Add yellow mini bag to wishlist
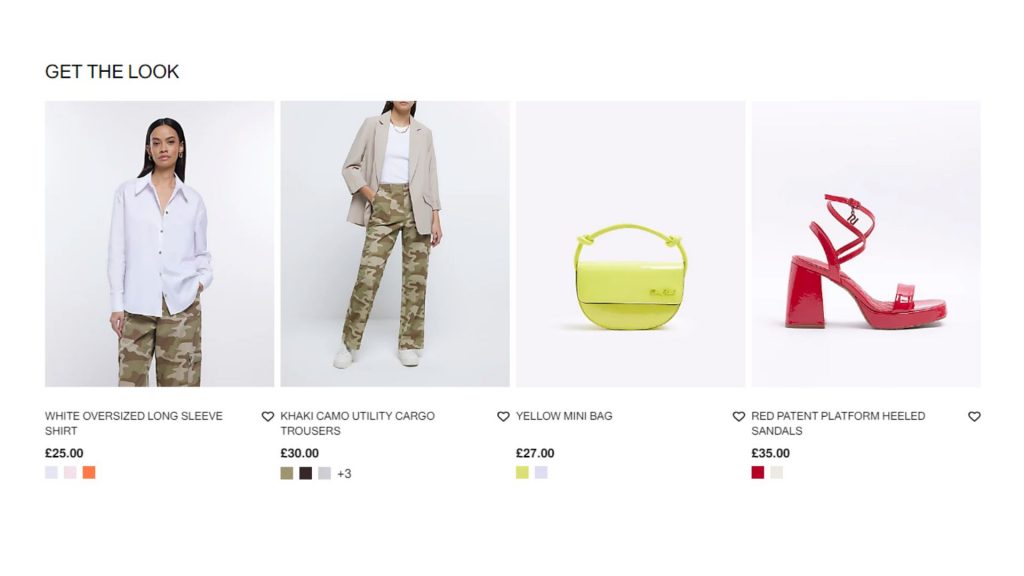 [739, 417]
